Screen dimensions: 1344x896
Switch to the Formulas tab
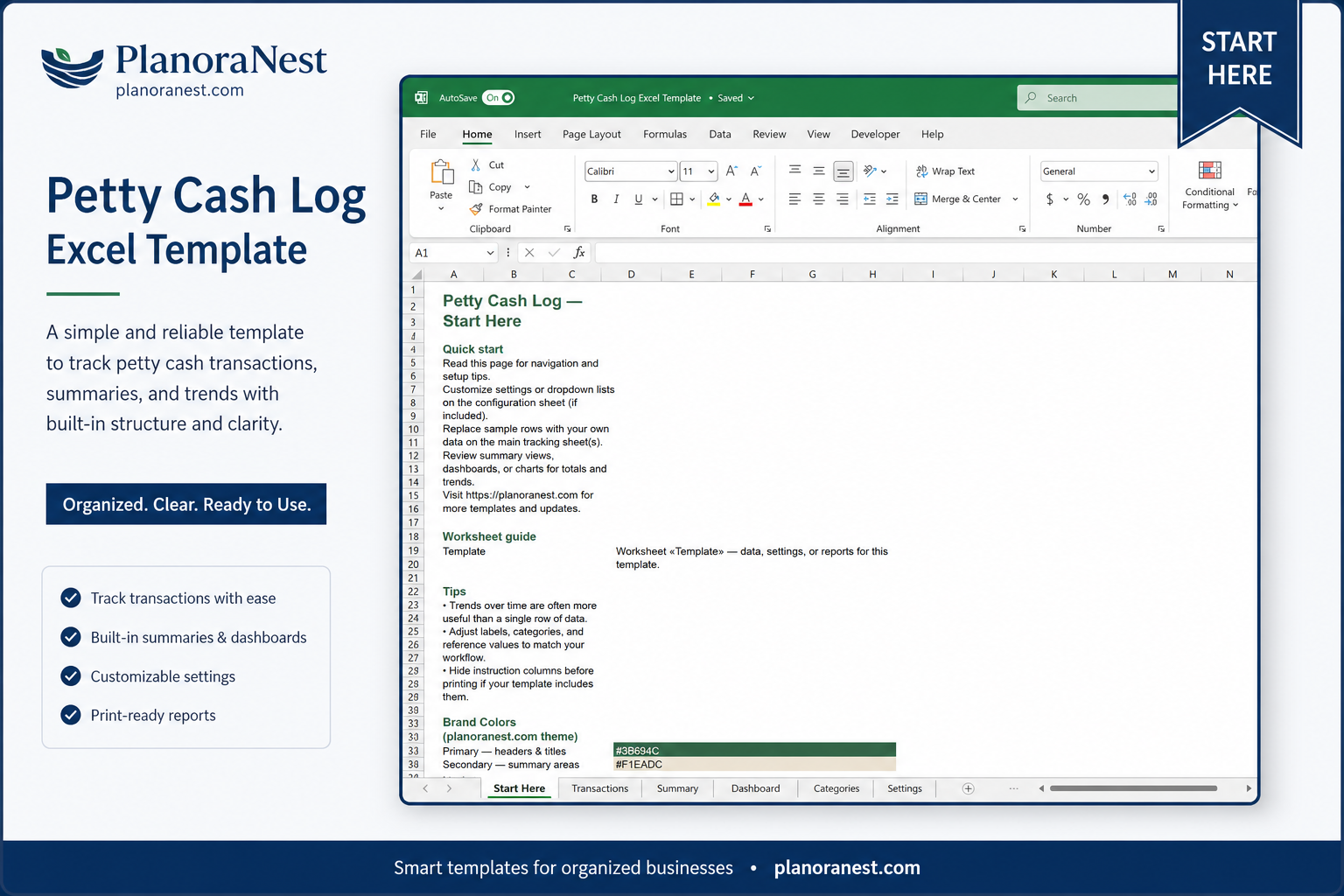click(665, 134)
